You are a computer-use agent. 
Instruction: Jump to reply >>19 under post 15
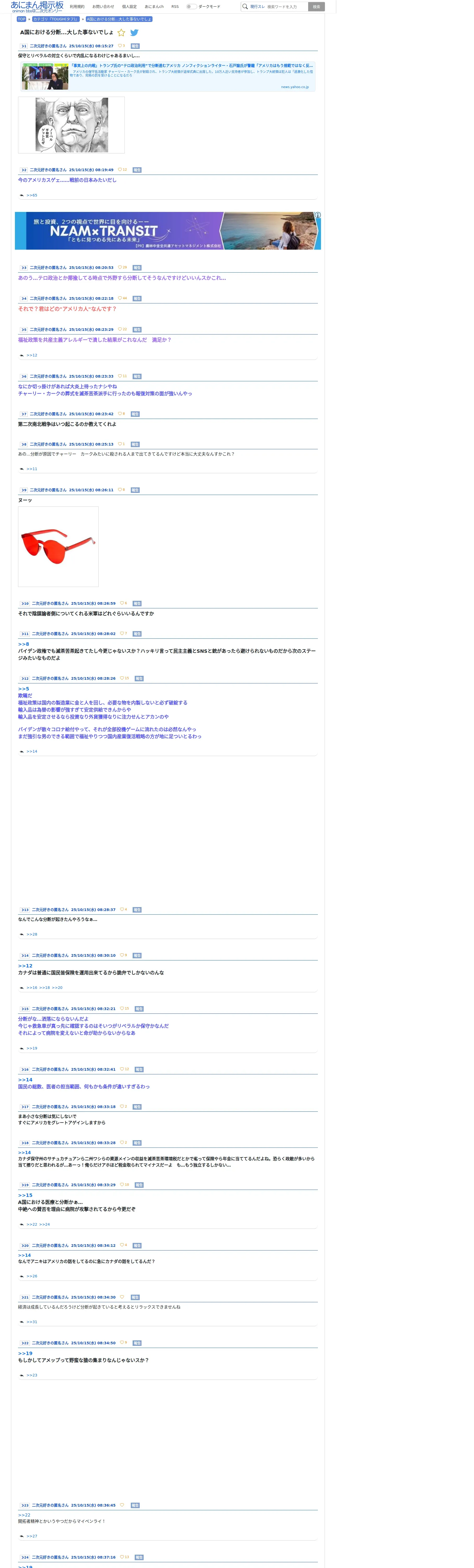tap(32, 1048)
